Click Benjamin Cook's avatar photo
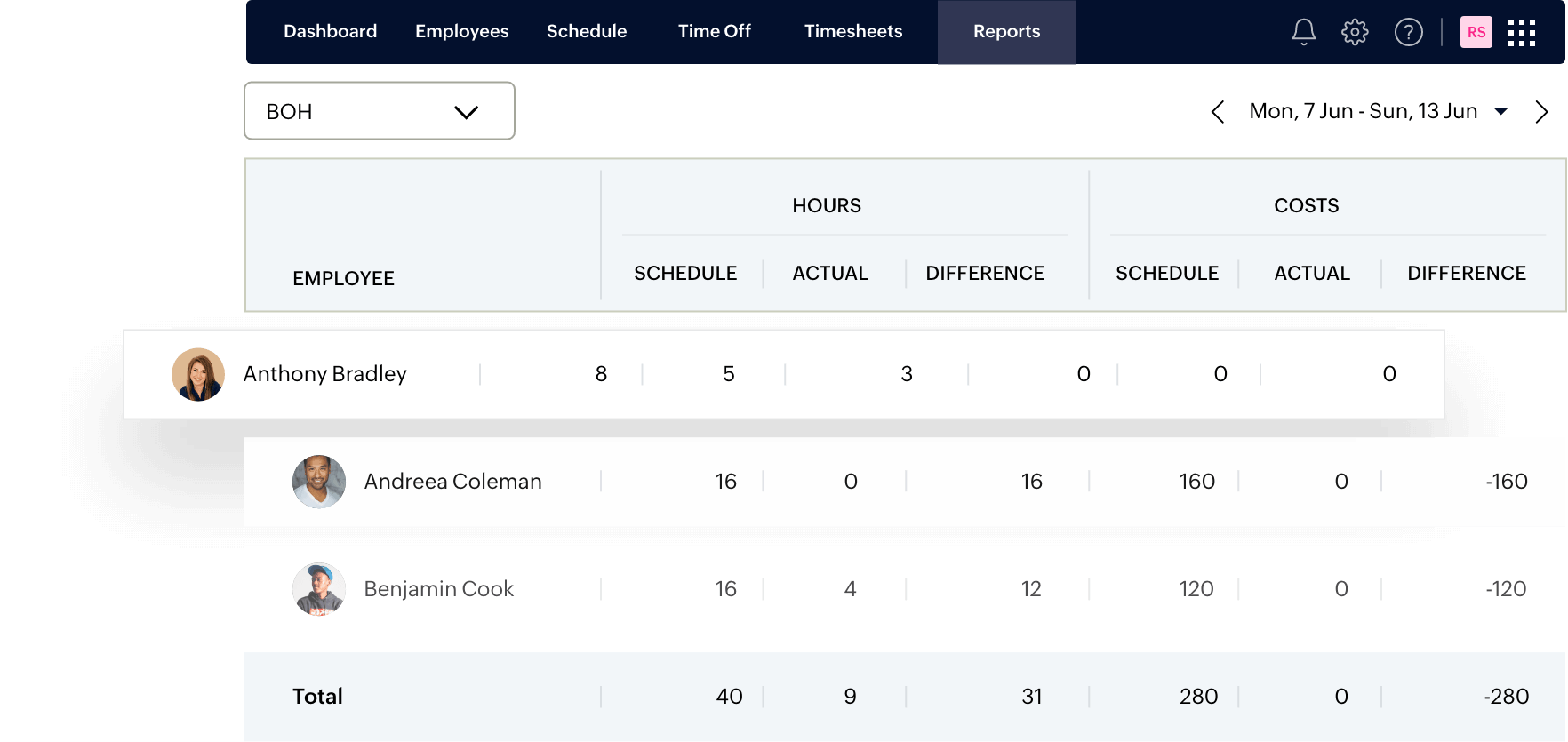This screenshot has height=742, width=1568. click(319, 589)
